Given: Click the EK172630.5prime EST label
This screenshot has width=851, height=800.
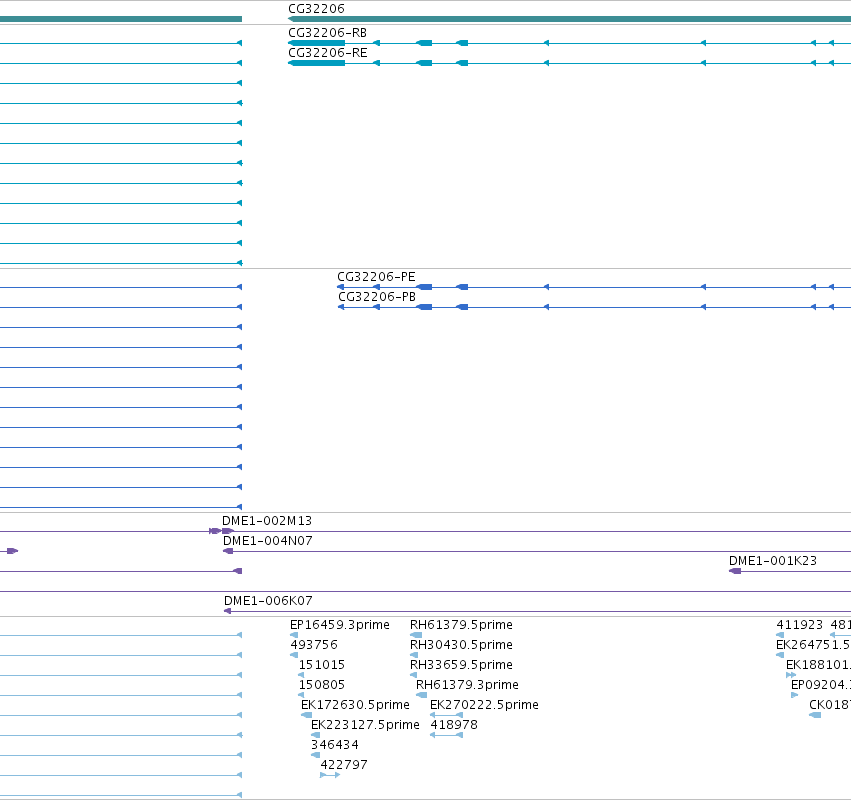Looking at the screenshot, I should [x=355, y=705].
